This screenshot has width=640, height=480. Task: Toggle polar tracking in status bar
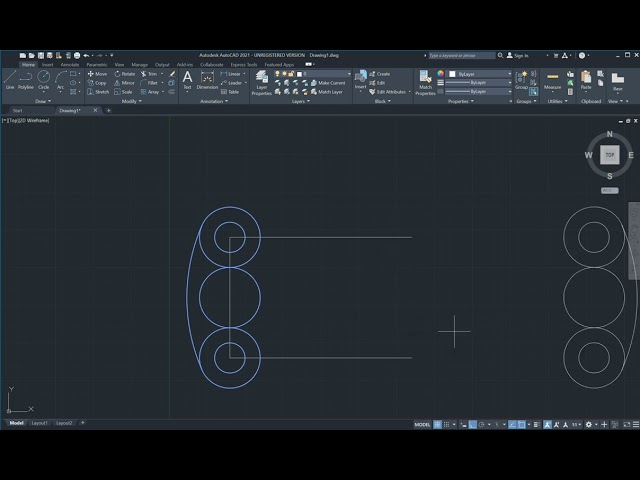[482, 424]
